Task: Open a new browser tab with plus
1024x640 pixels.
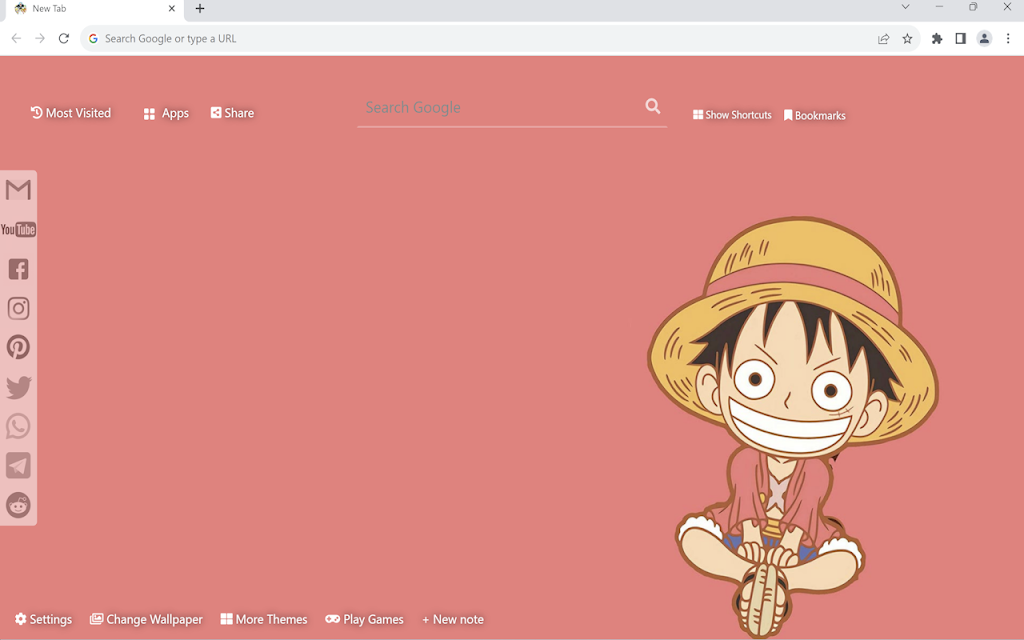Action: coord(200,8)
